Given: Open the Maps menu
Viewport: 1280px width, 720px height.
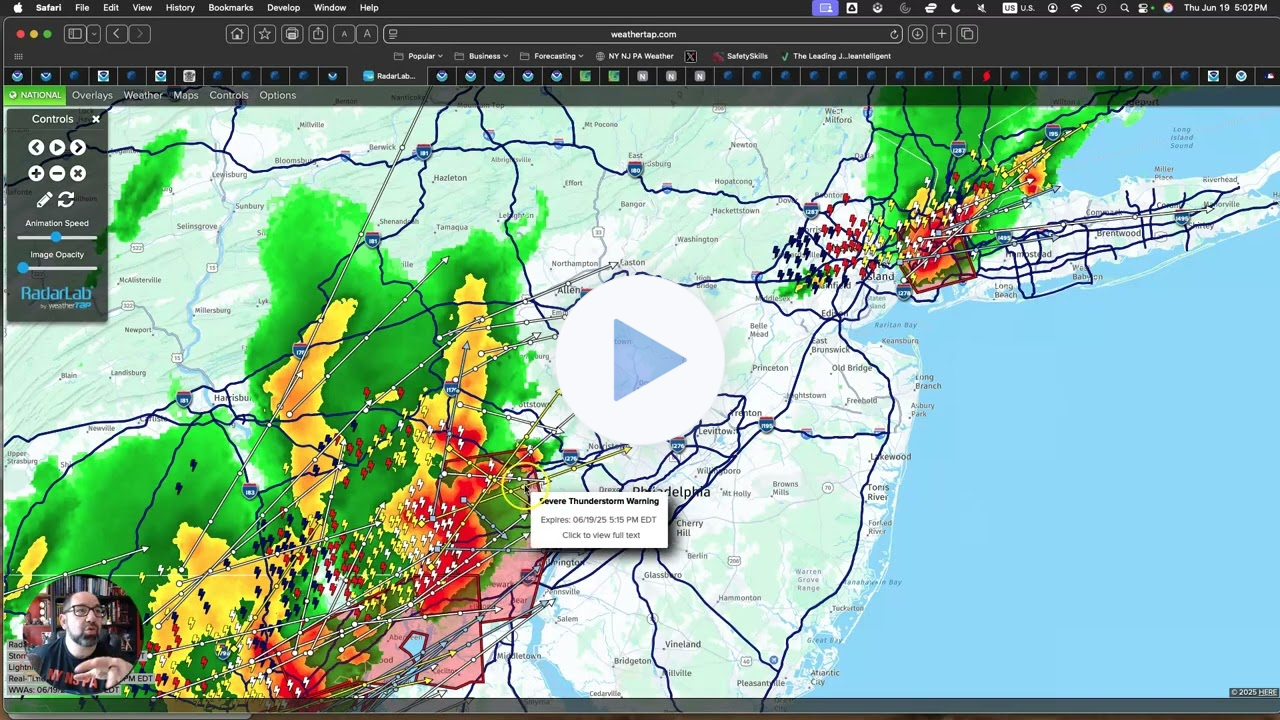Looking at the screenshot, I should coord(186,95).
